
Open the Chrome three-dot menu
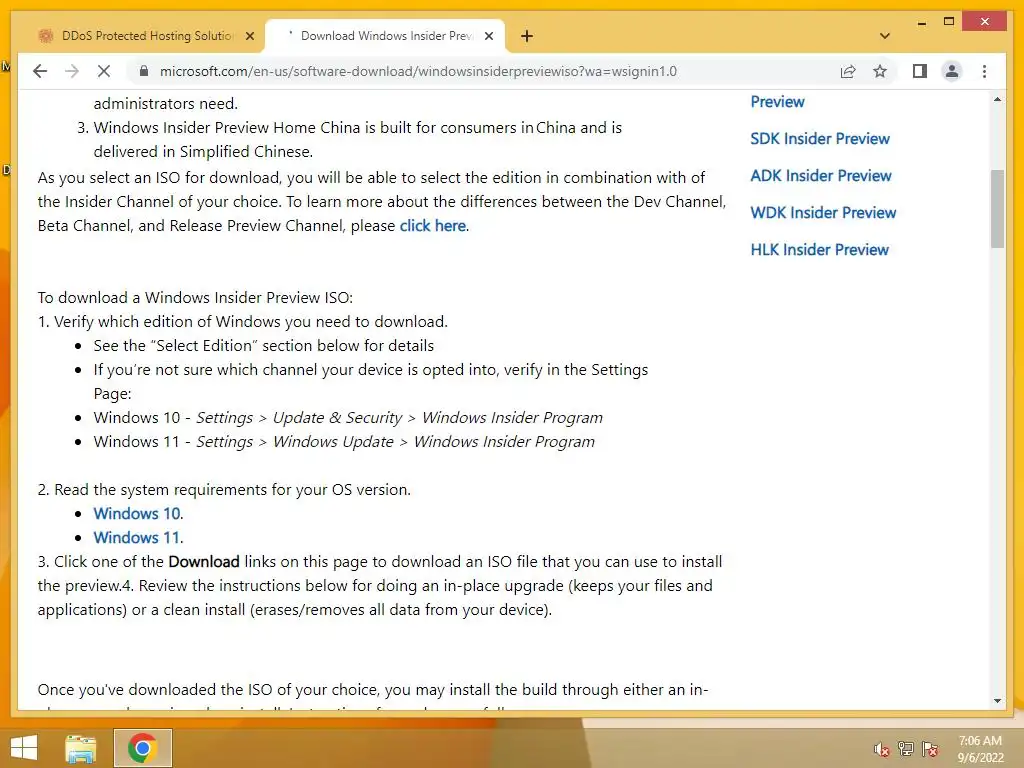coord(984,71)
